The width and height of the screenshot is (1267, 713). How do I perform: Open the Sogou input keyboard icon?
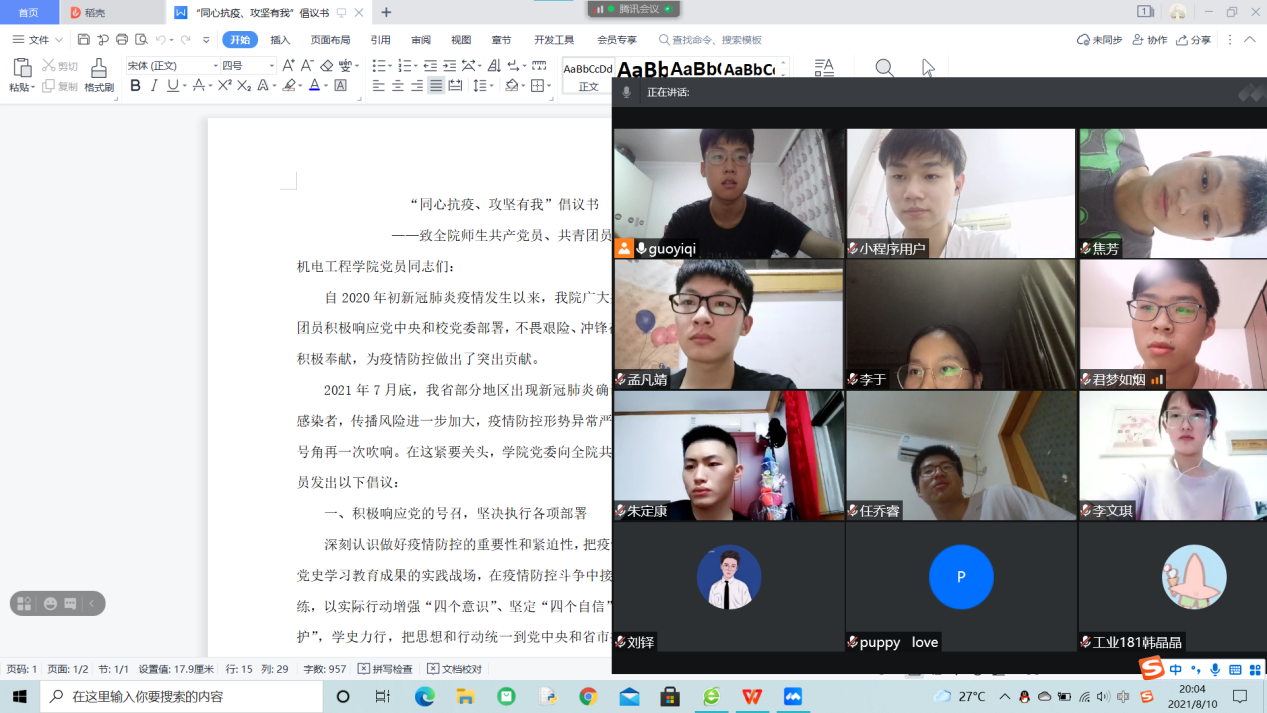tap(1236, 670)
